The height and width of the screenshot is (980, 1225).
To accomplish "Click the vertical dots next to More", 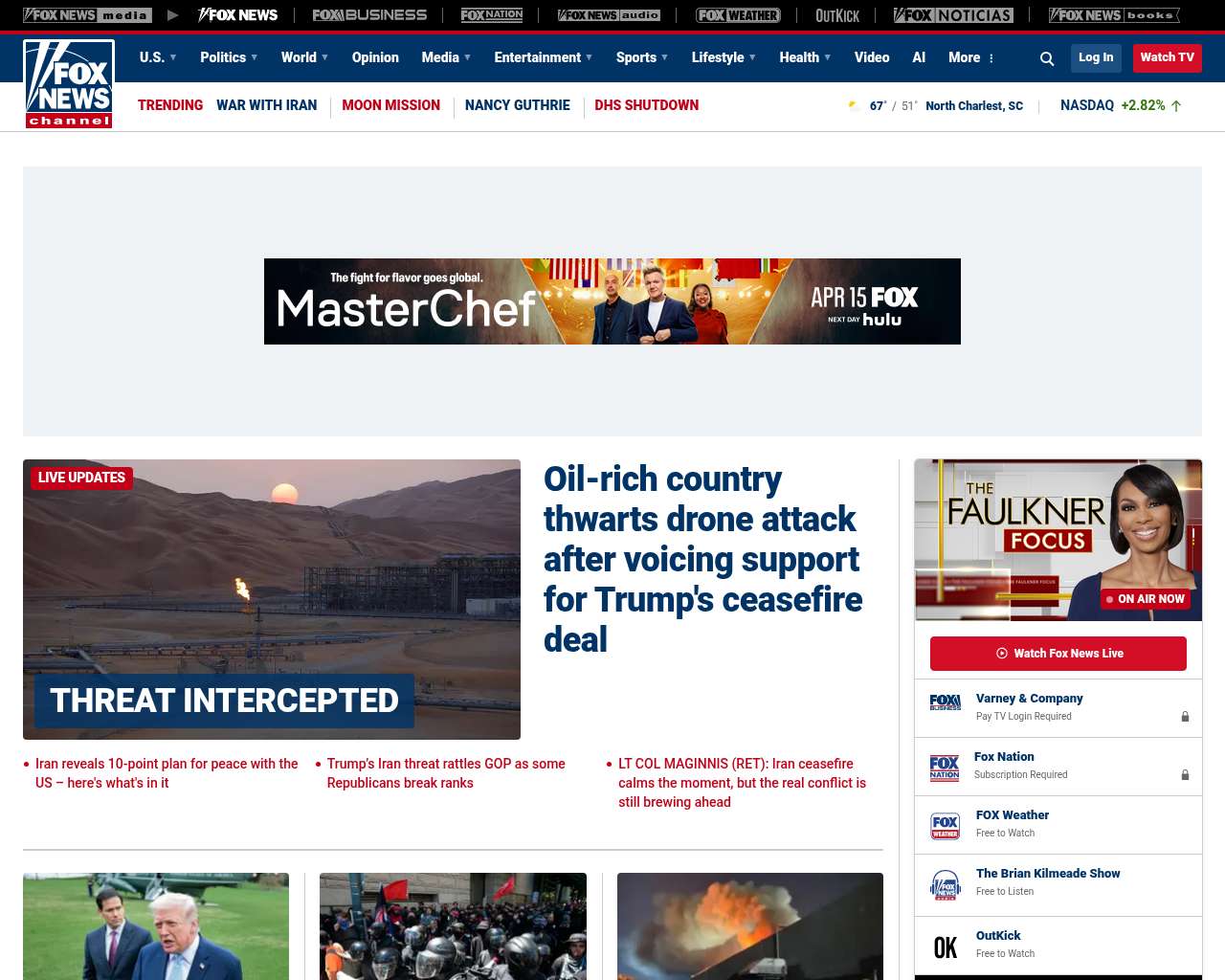I will coord(991,58).
